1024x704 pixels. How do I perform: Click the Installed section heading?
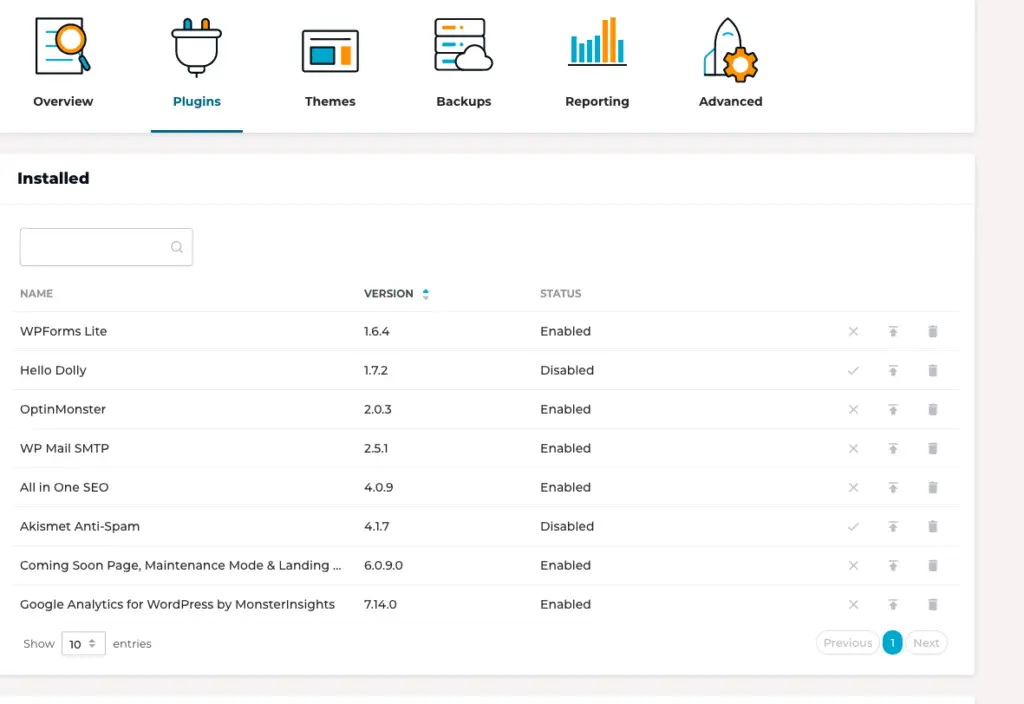tap(53, 178)
